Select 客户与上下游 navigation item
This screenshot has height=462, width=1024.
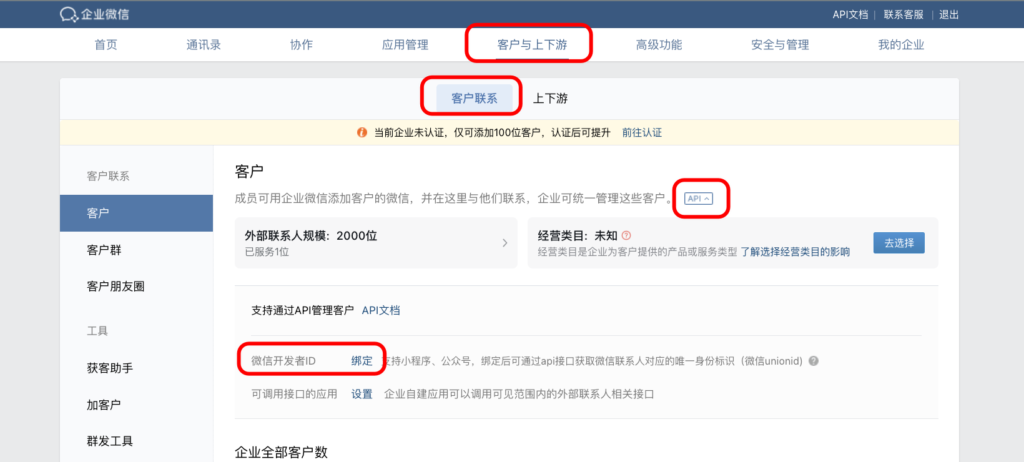tap(532, 45)
